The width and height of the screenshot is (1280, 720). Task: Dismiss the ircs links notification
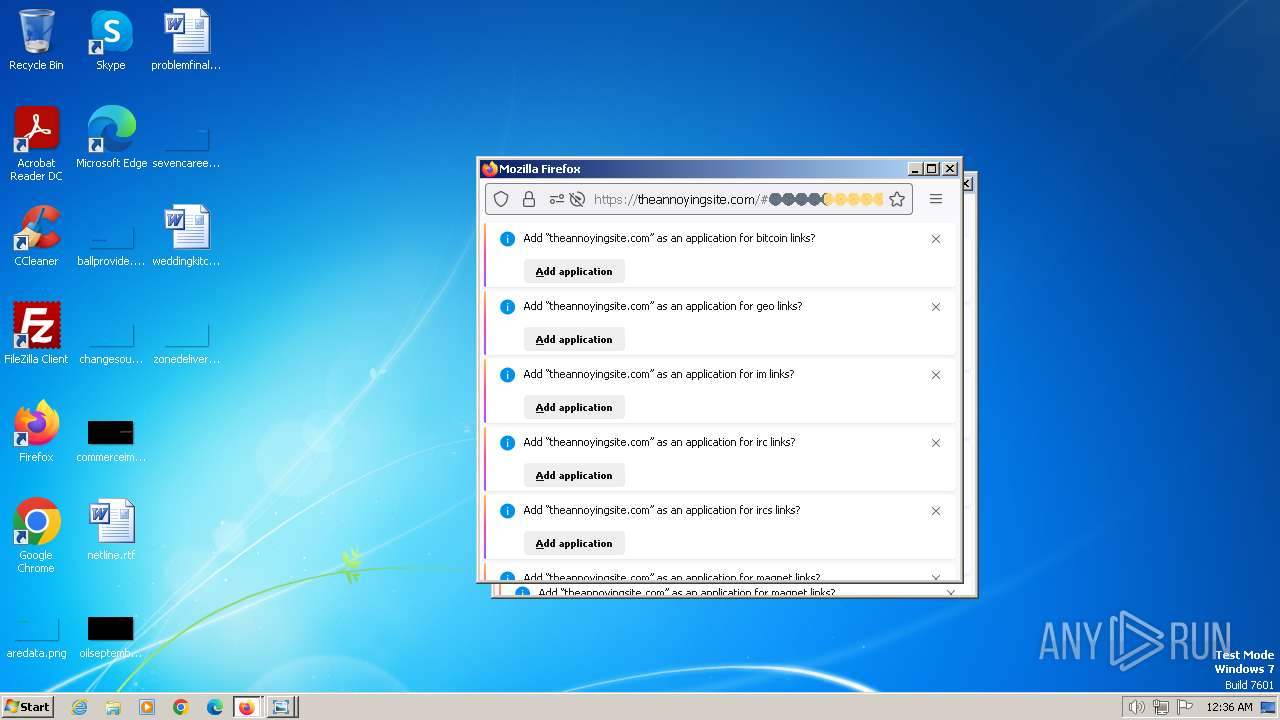936,511
